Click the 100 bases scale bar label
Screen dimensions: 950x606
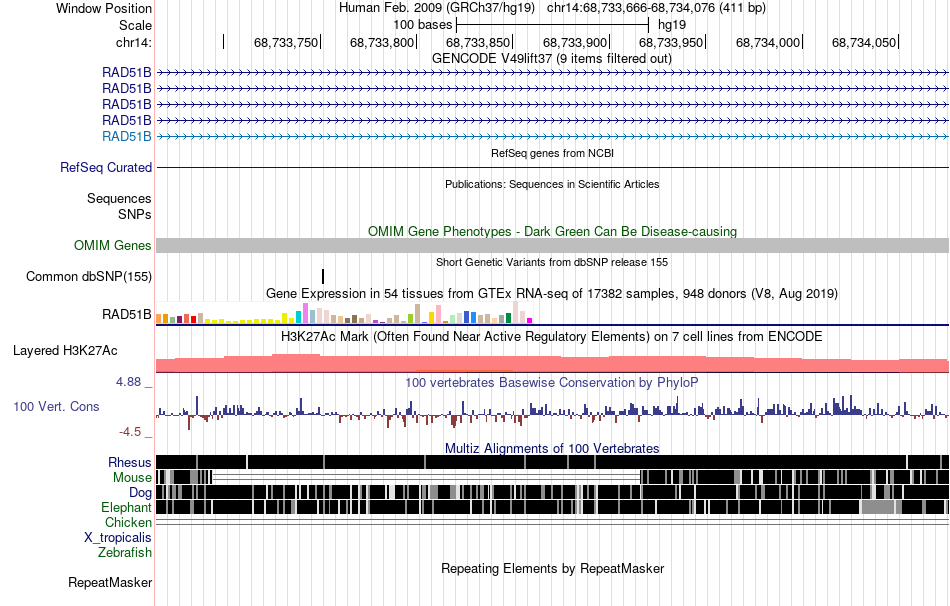click(422, 25)
